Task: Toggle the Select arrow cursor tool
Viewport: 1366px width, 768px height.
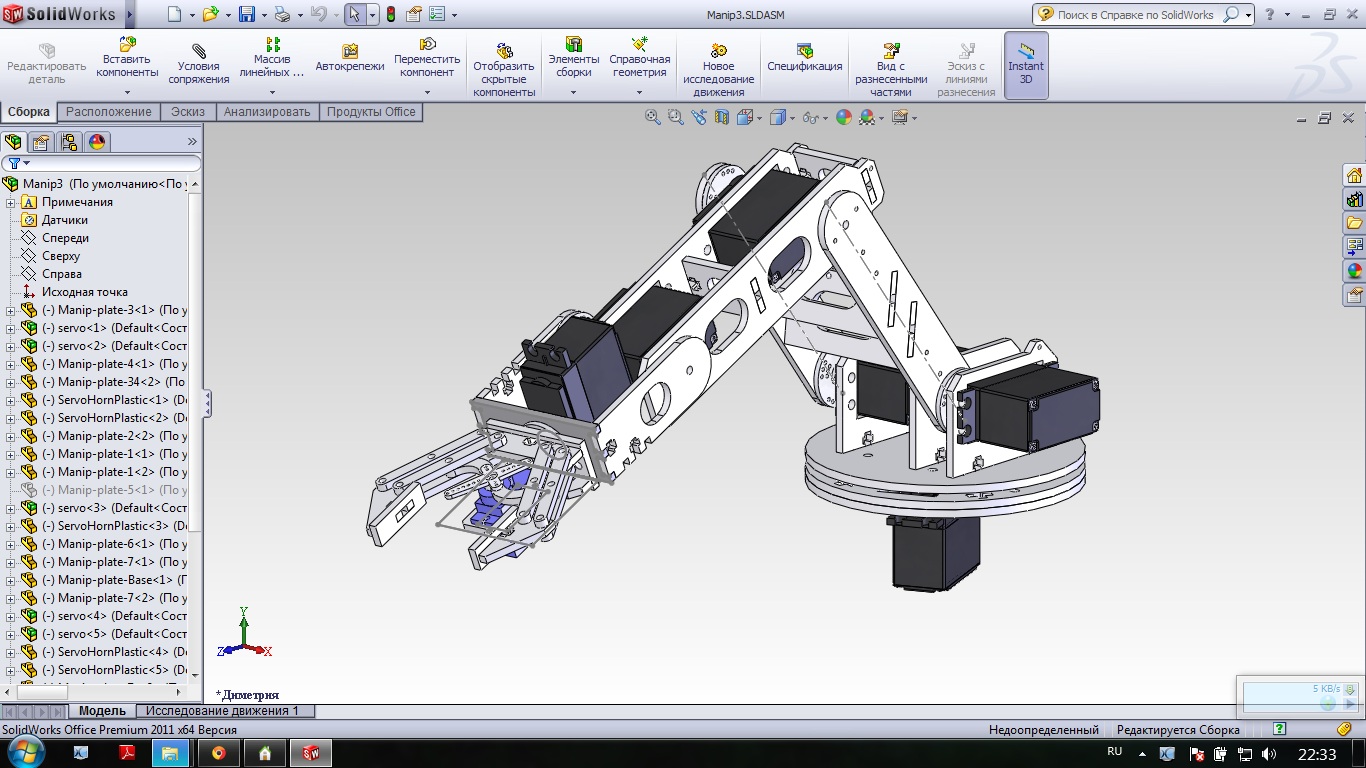Action: (x=354, y=15)
